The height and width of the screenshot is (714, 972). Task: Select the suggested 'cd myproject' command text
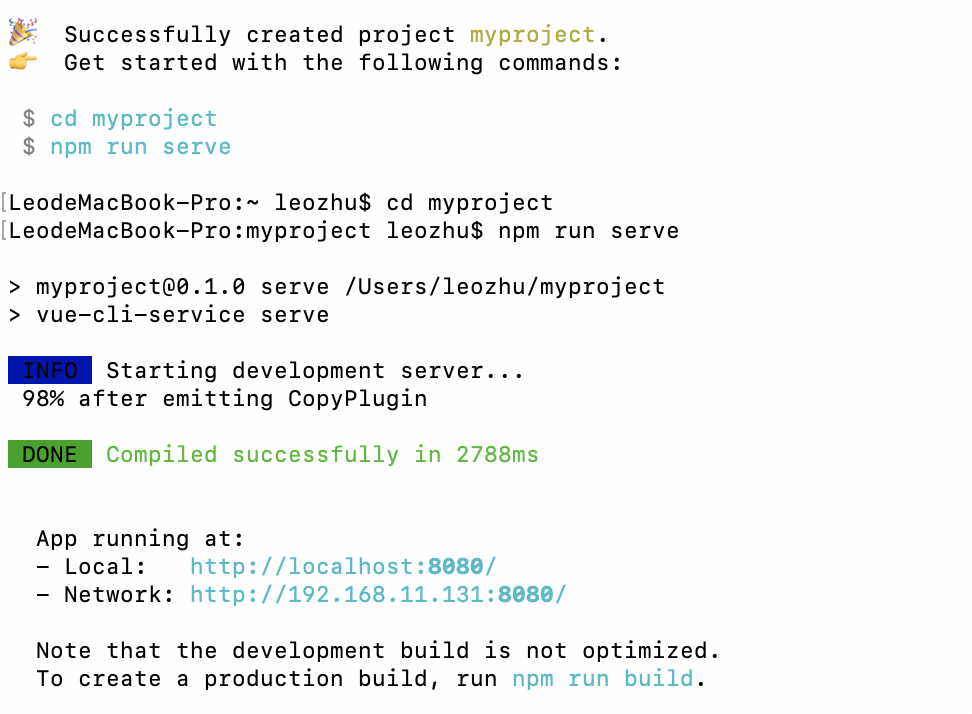(x=134, y=118)
